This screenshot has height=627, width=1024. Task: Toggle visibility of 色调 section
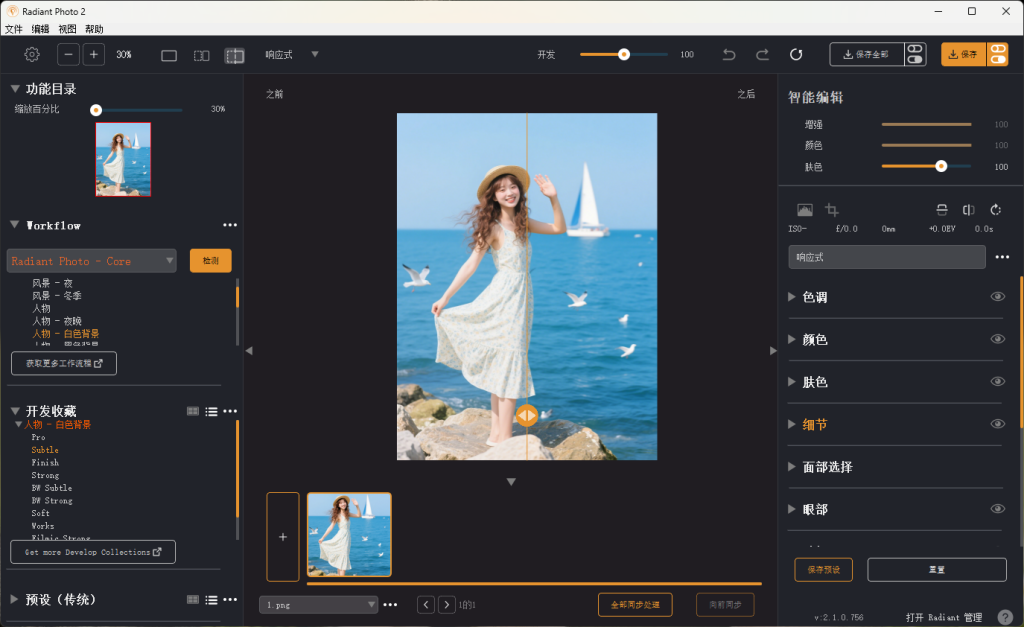[x=997, y=297]
